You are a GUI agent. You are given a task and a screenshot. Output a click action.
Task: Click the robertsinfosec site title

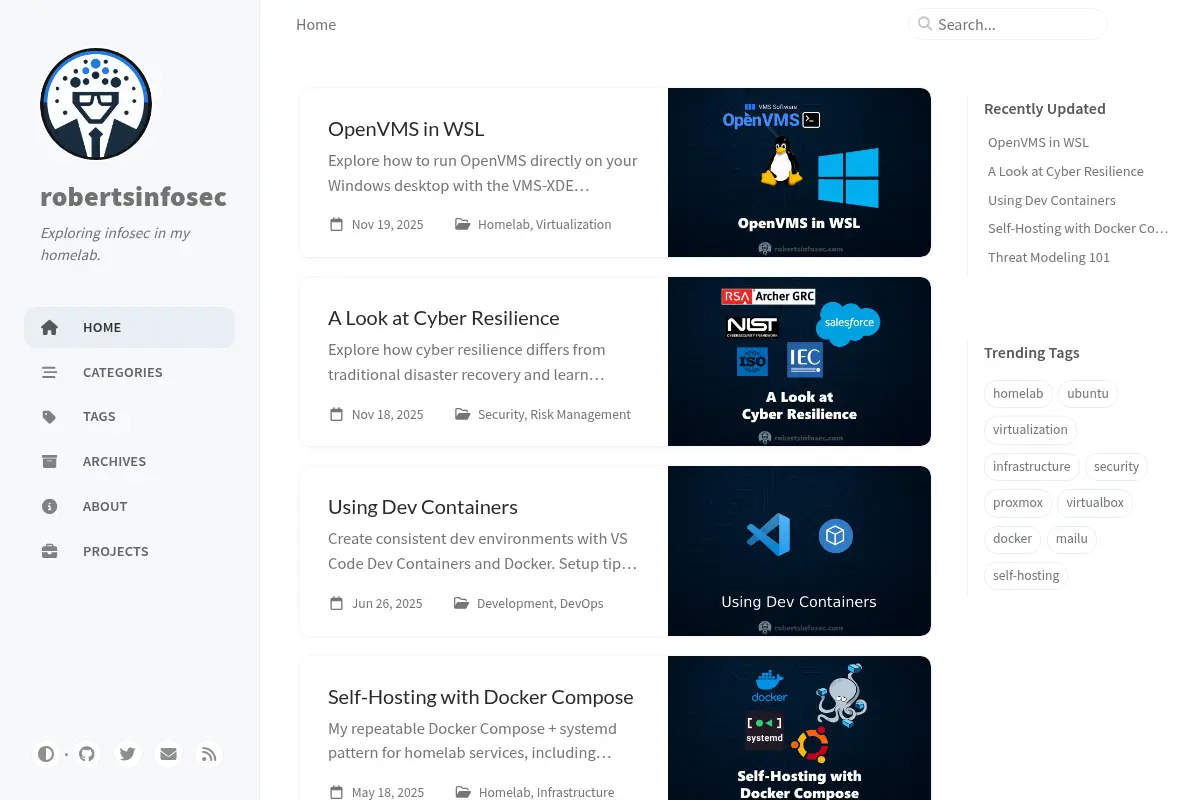point(133,196)
